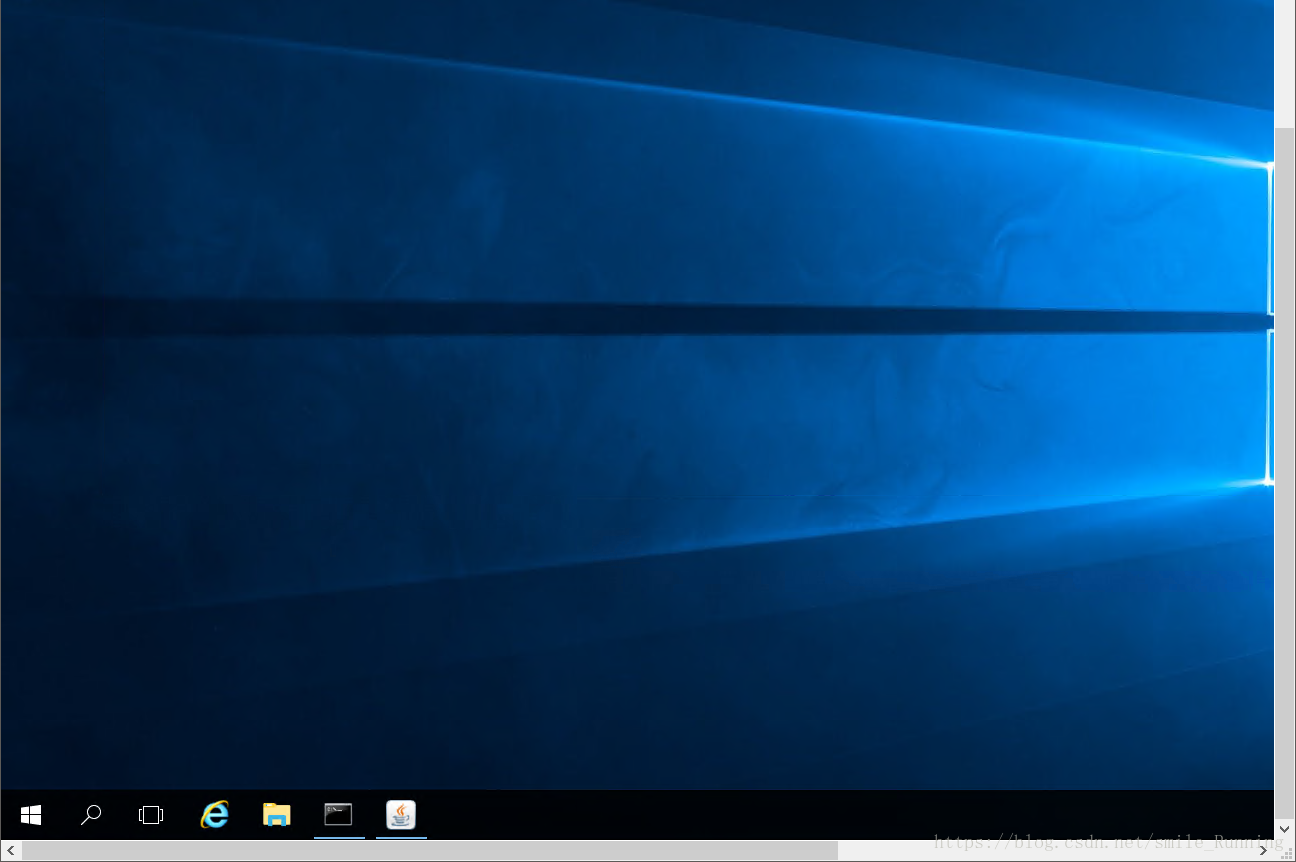Click the vertical scrollbar track above thumb

coord(1285,60)
